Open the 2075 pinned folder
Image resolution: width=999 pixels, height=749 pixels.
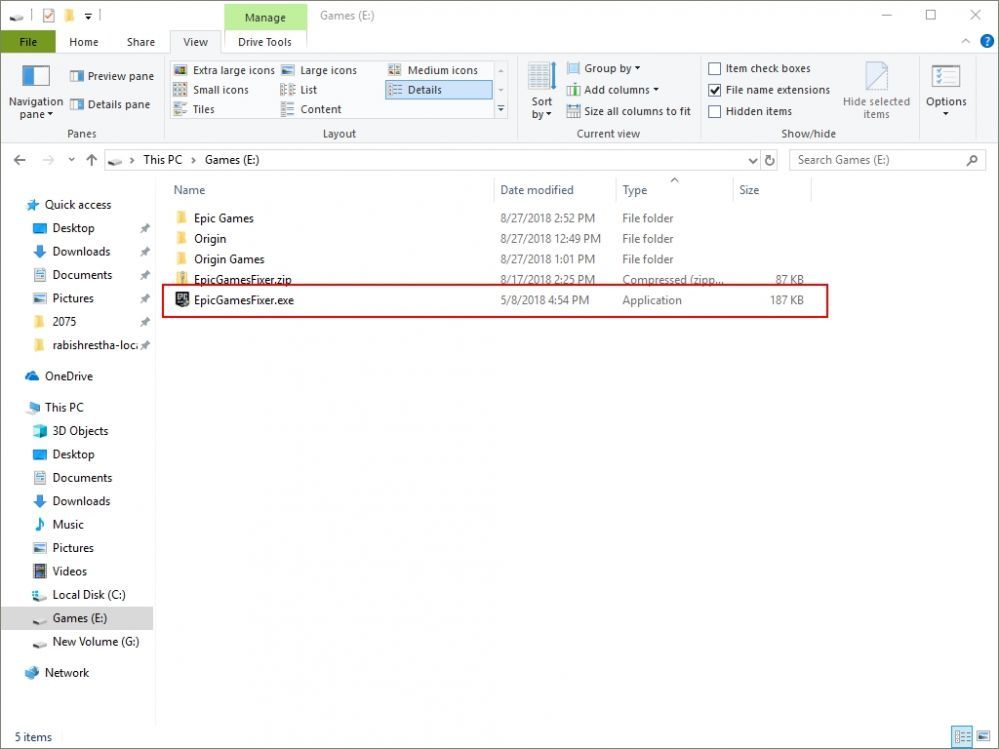coord(64,322)
